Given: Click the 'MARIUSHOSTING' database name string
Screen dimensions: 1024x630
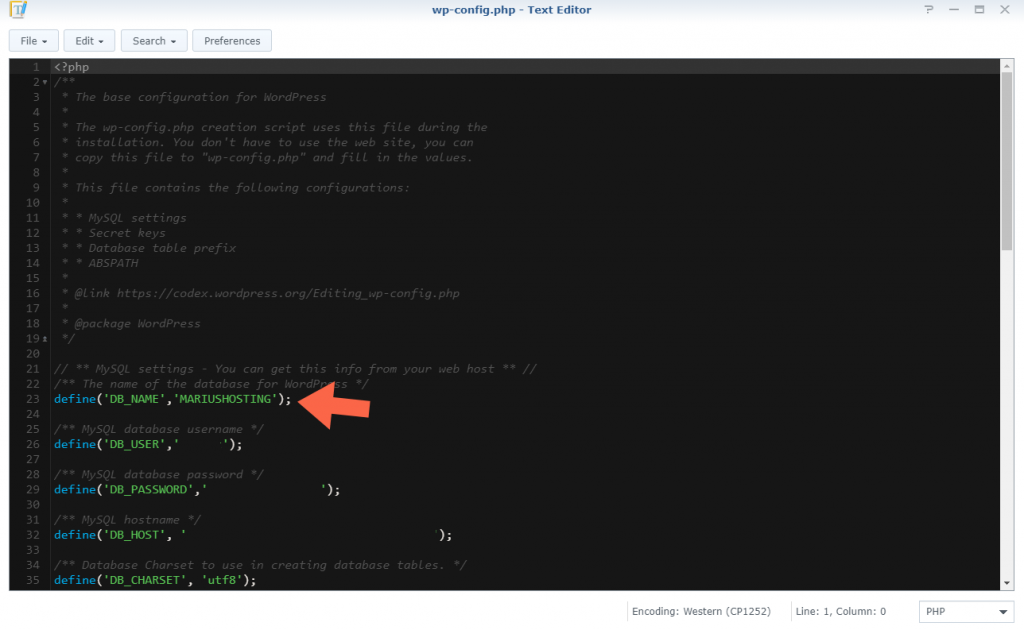Looking at the screenshot, I should [x=225, y=399].
